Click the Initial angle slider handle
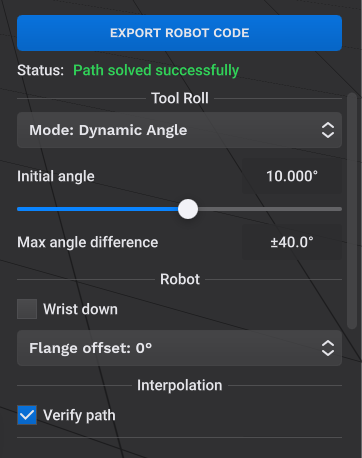 click(188, 209)
